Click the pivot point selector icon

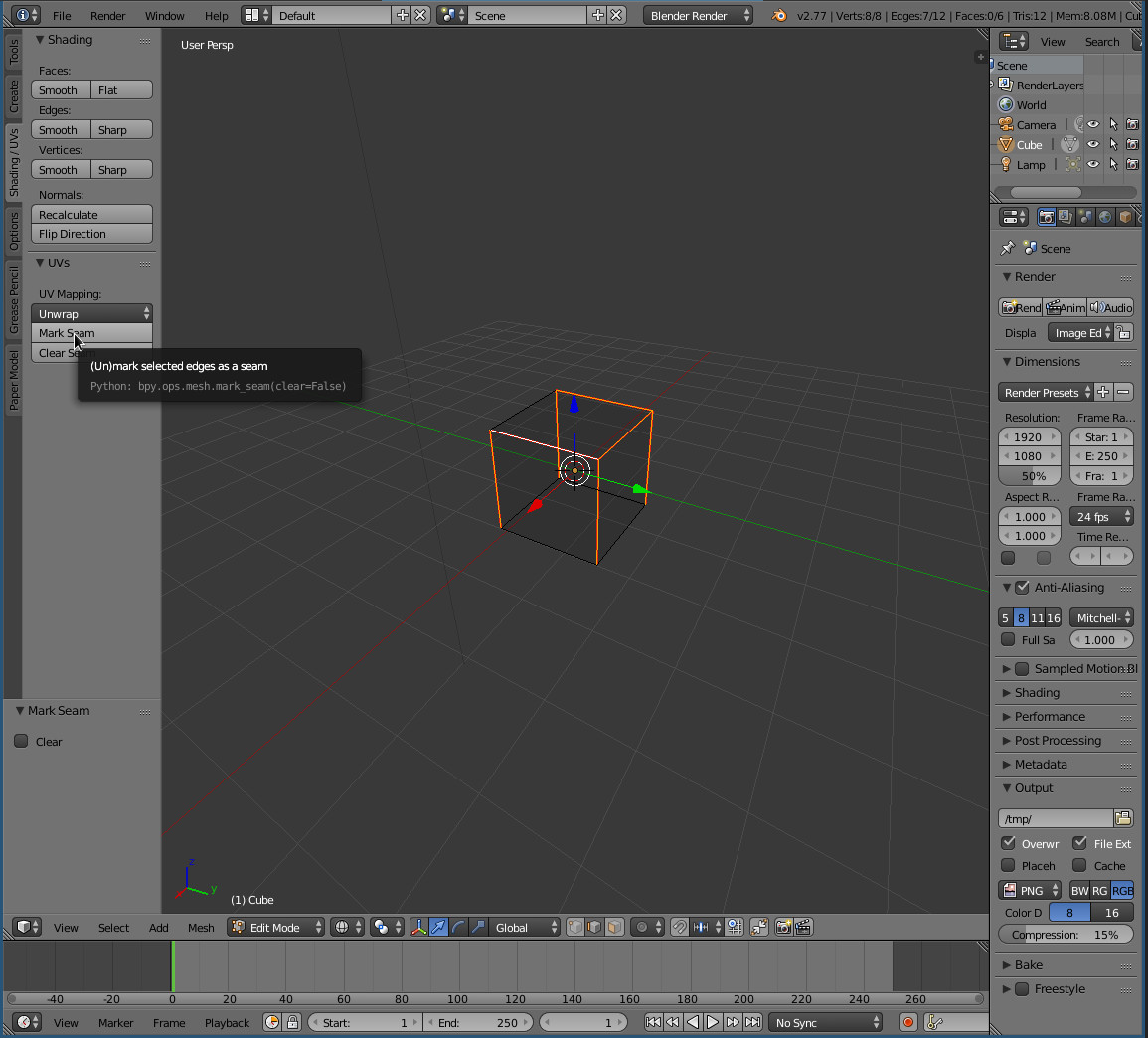coord(387,927)
